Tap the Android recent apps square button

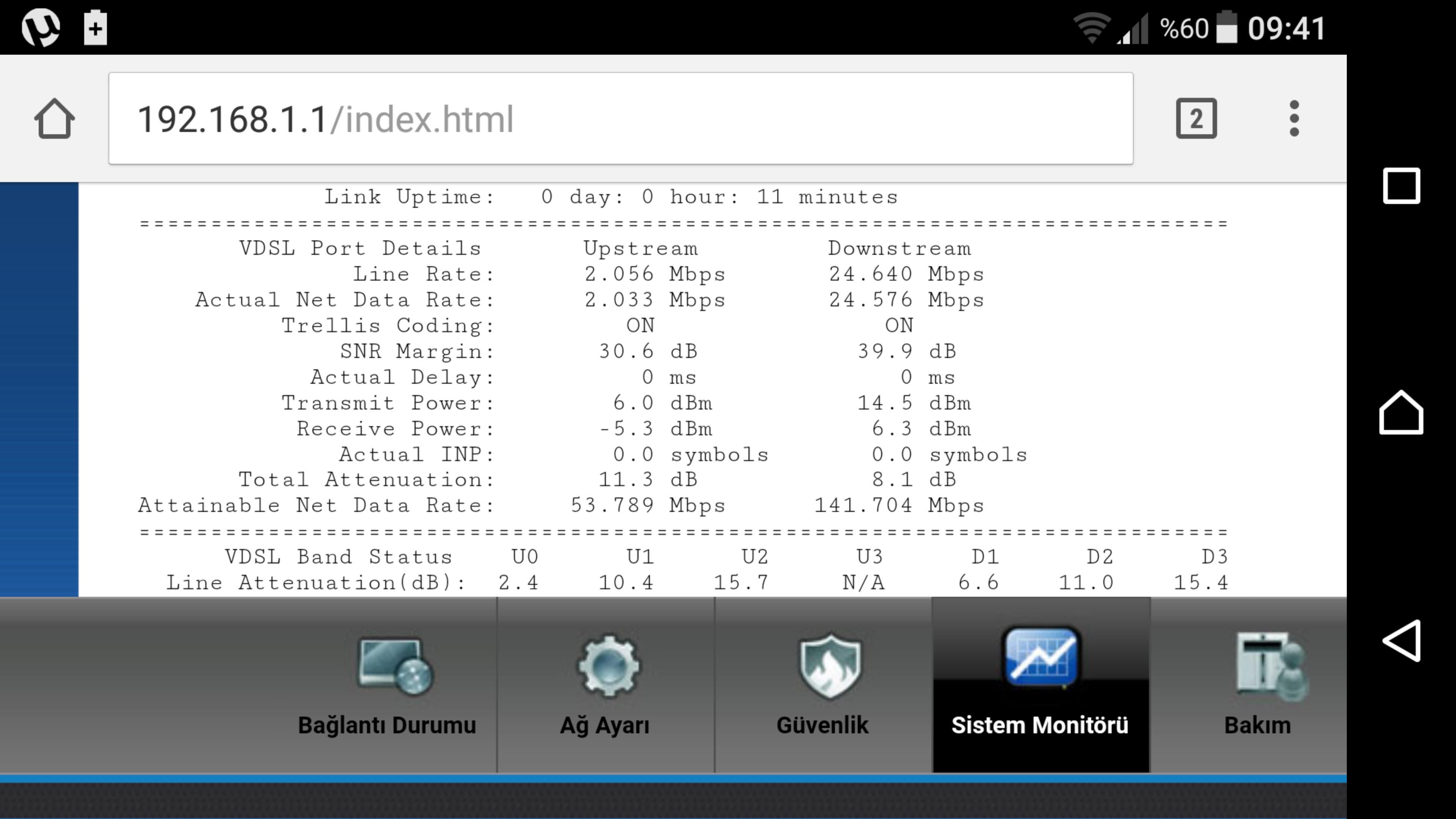[1401, 186]
